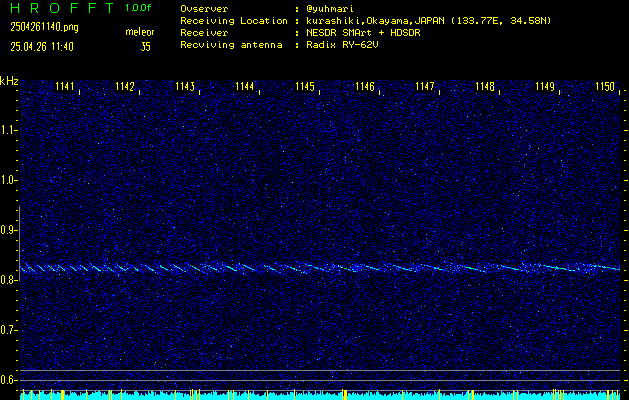Click the 0.6 kHz frequency label
The width and height of the screenshot is (629, 400).
coord(7,380)
